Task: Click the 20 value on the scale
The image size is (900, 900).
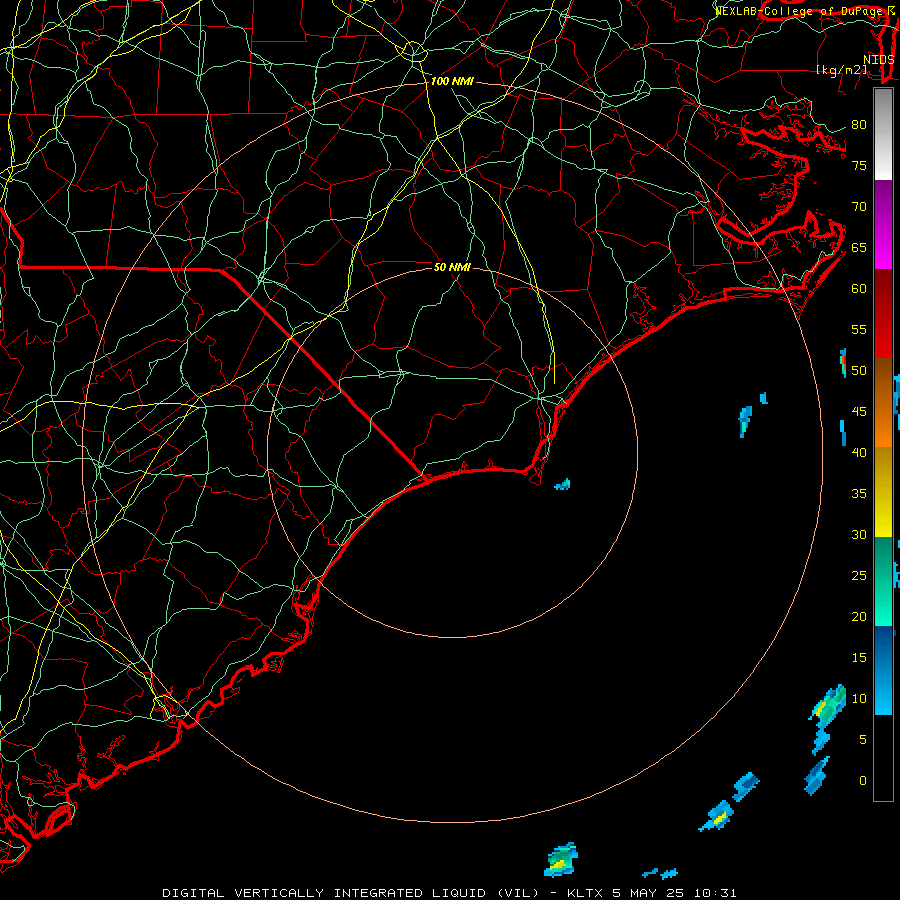Action: click(859, 616)
